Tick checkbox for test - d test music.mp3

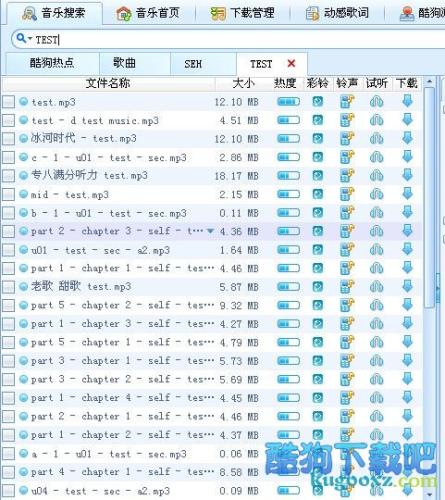(x=8, y=120)
